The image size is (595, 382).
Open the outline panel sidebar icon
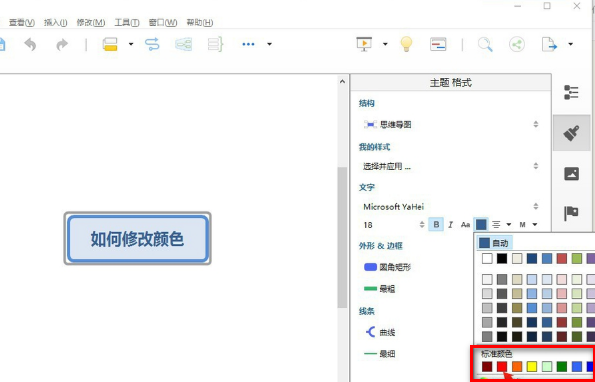coord(571,92)
